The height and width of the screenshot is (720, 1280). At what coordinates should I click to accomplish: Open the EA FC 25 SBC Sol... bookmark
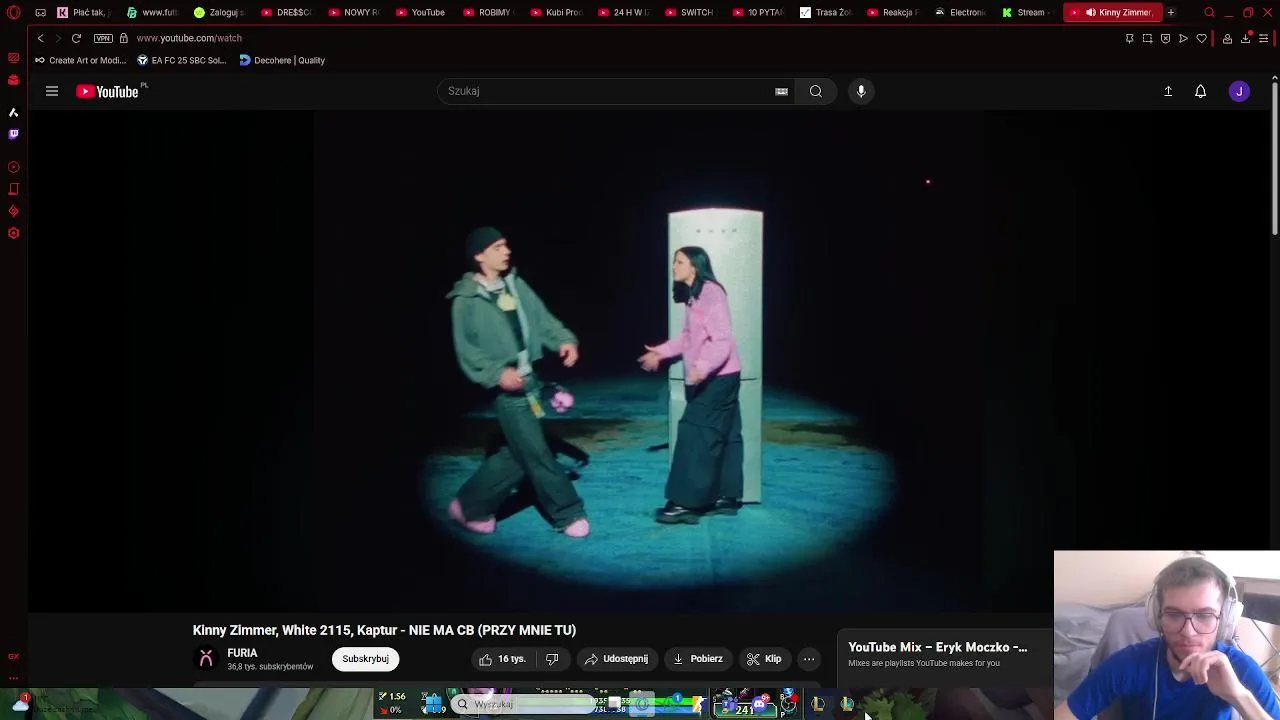pyautogui.click(x=182, y=60)
